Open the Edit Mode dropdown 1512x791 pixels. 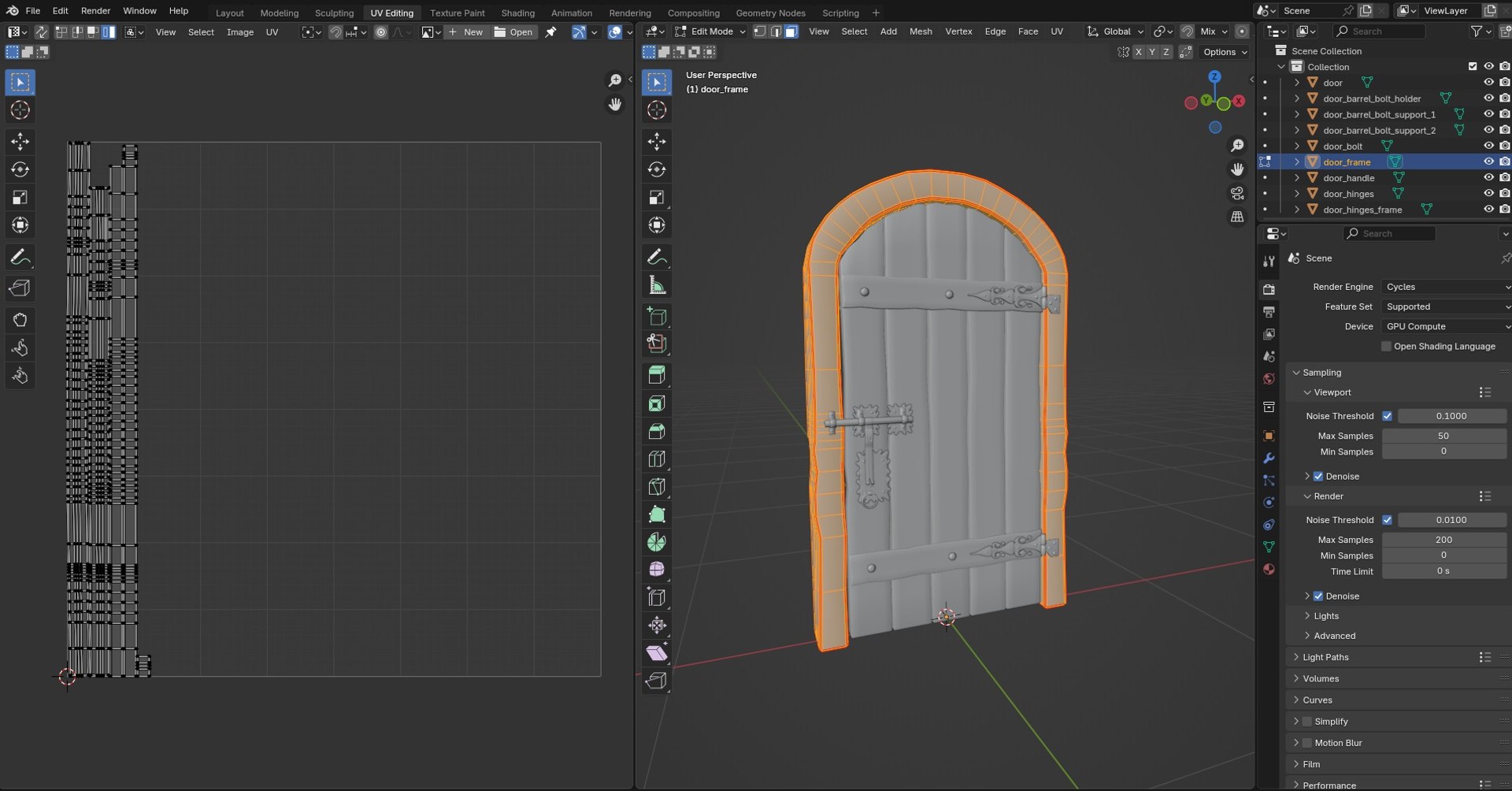[x=710, y=32]
